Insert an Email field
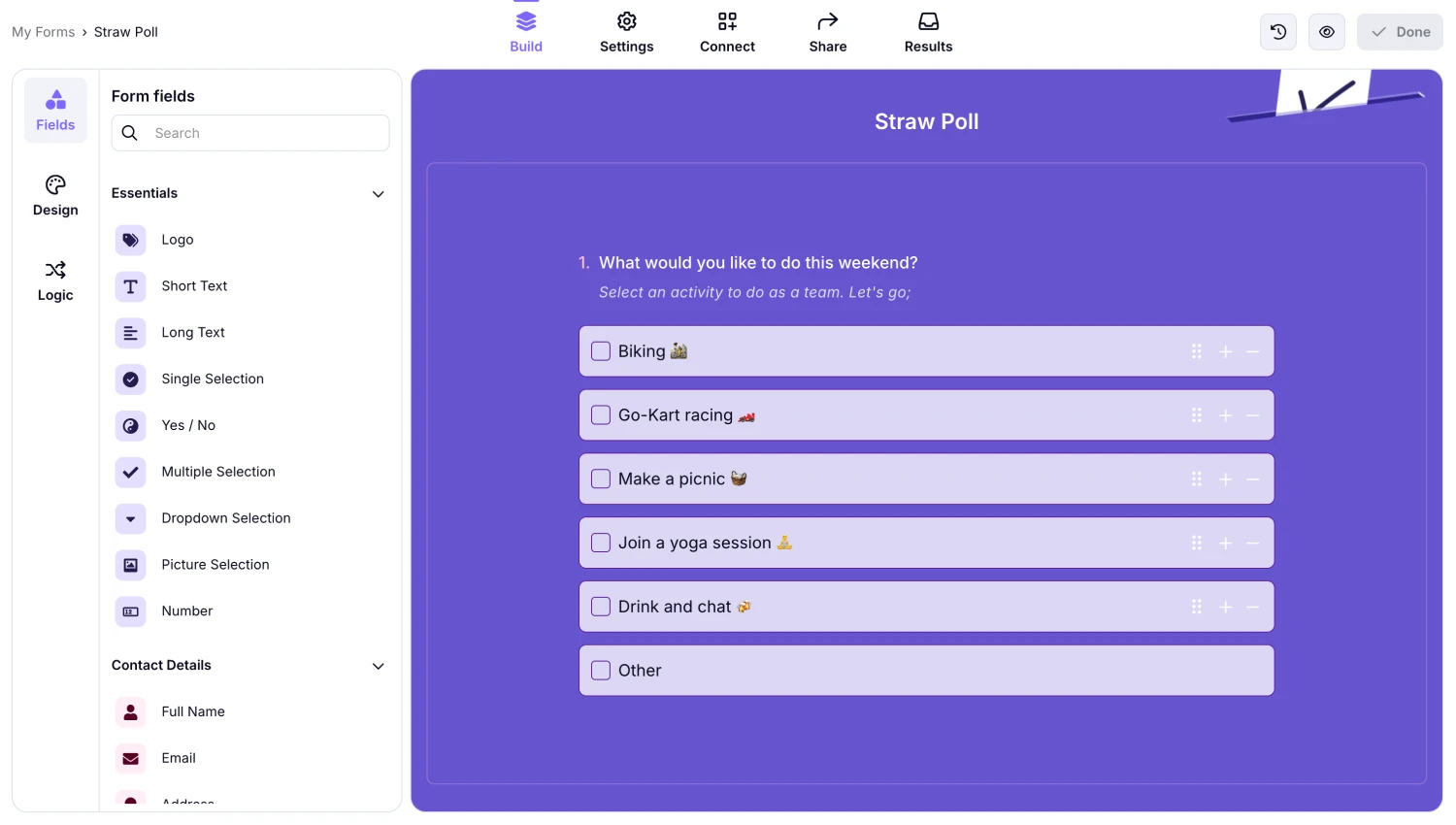This screenshot has width=1456, height=825. click(x=178, y=758)
